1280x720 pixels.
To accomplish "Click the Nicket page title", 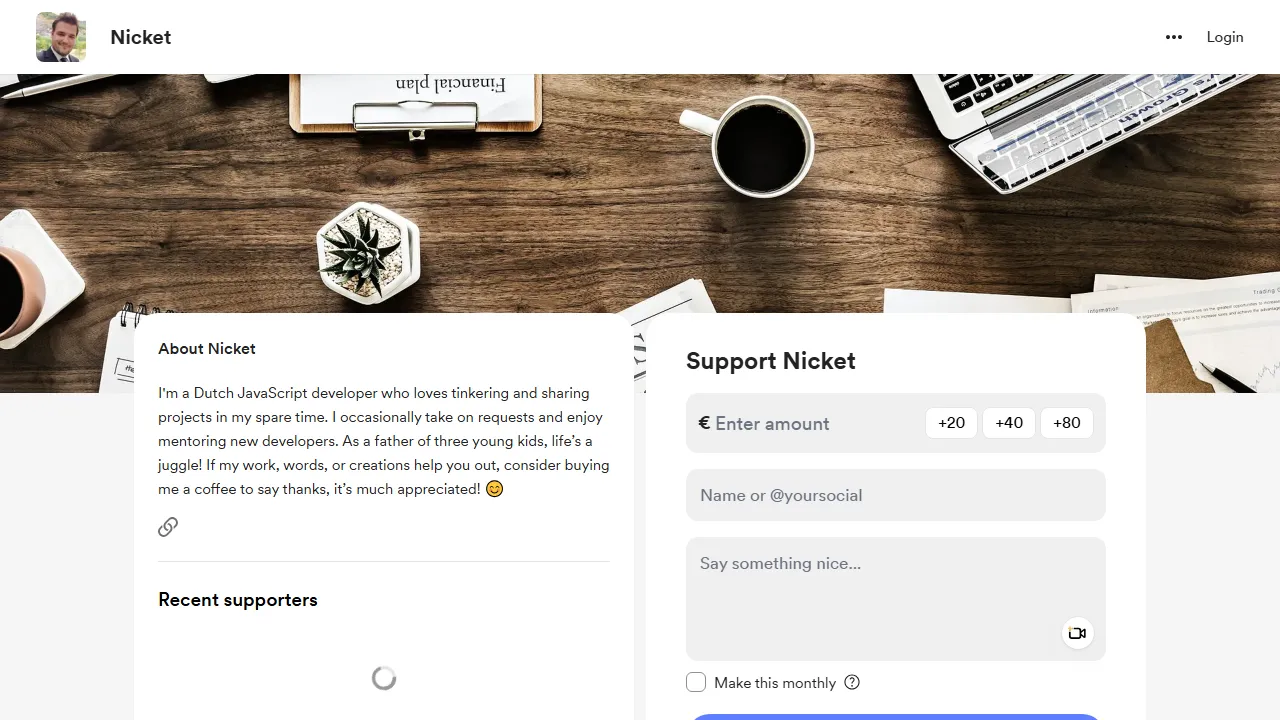I will pyautogui.click(x=140, y=37).
